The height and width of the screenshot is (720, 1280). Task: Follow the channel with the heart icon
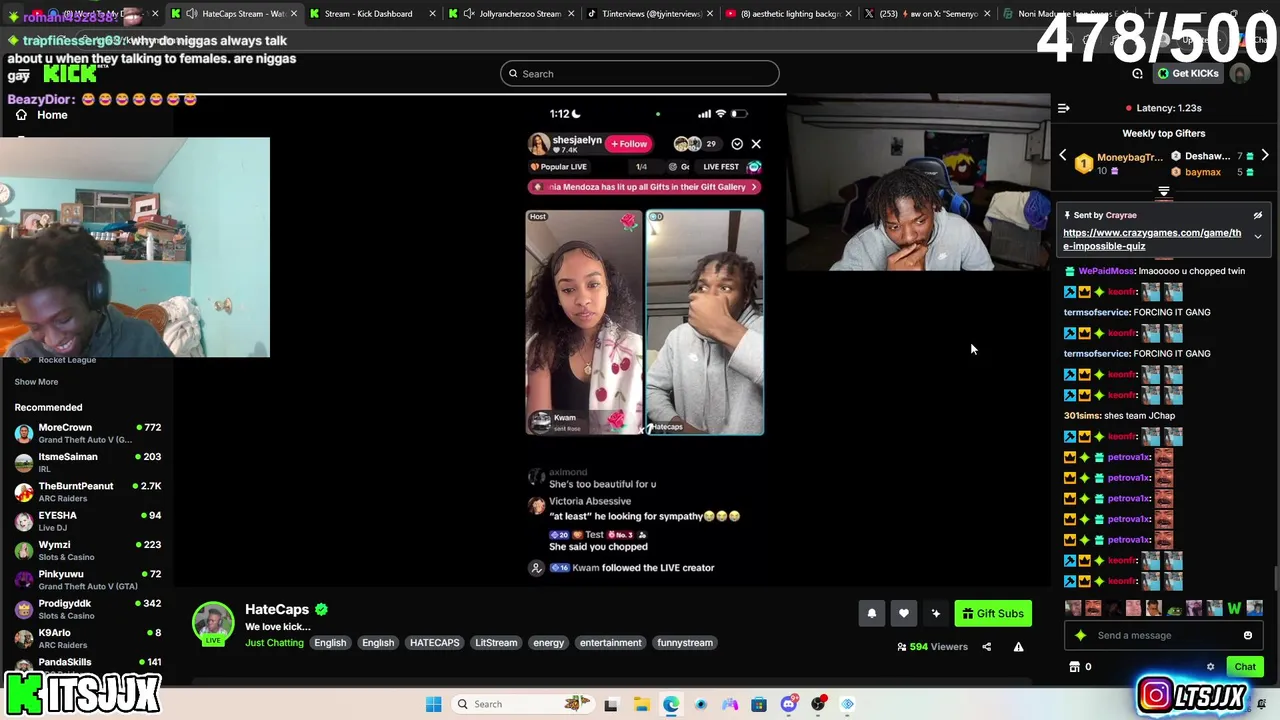tap(904, 614)
